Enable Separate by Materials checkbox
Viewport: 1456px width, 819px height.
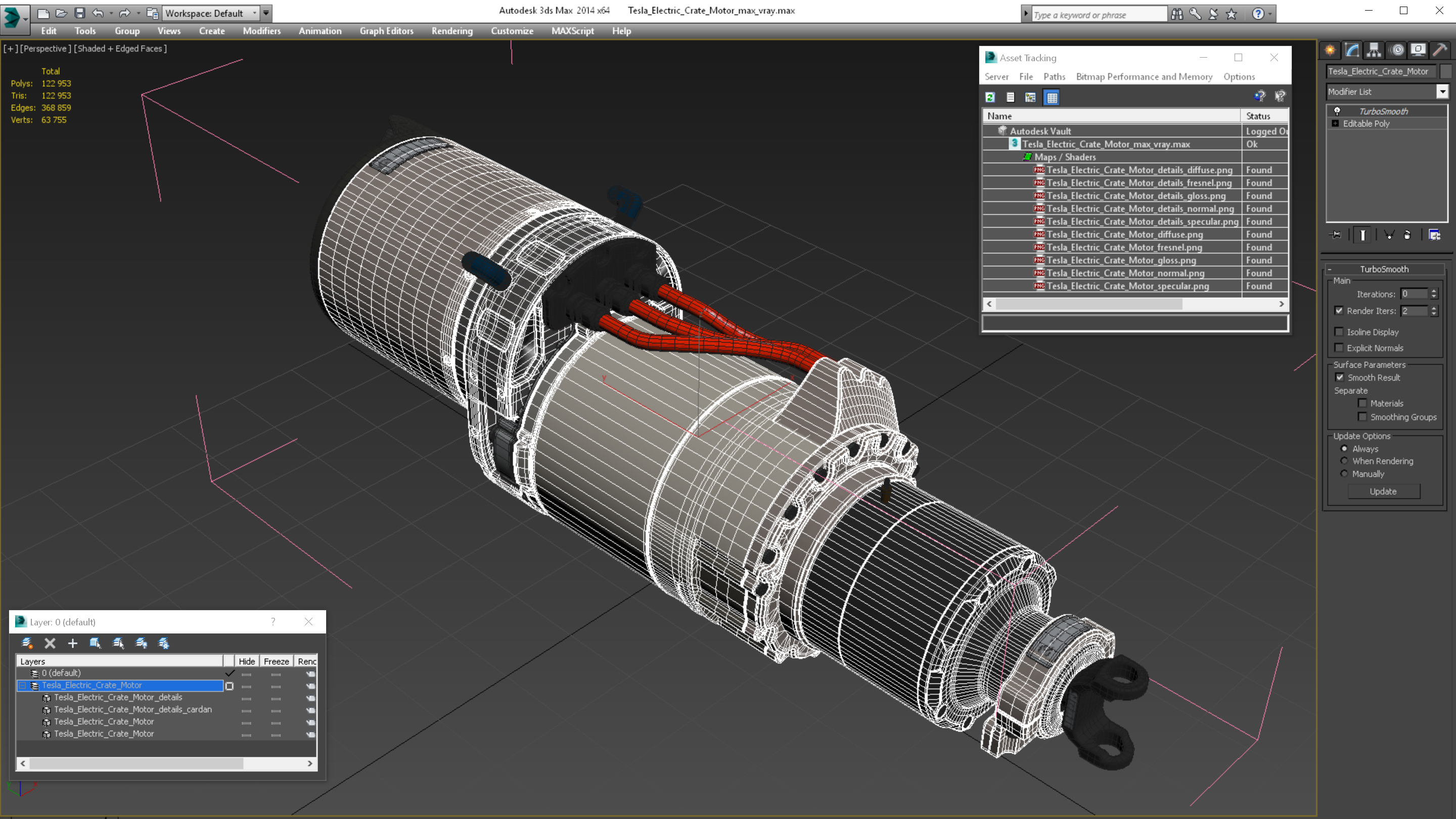[1362, 403]
